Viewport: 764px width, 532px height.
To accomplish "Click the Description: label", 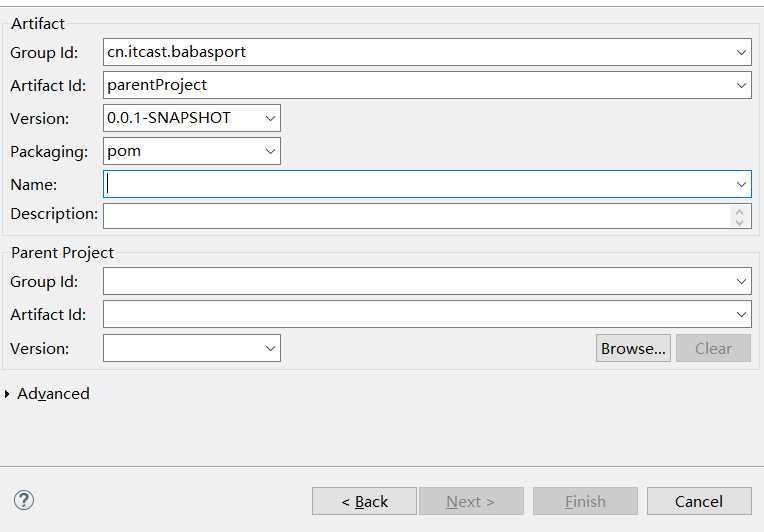I will [54, 214].
